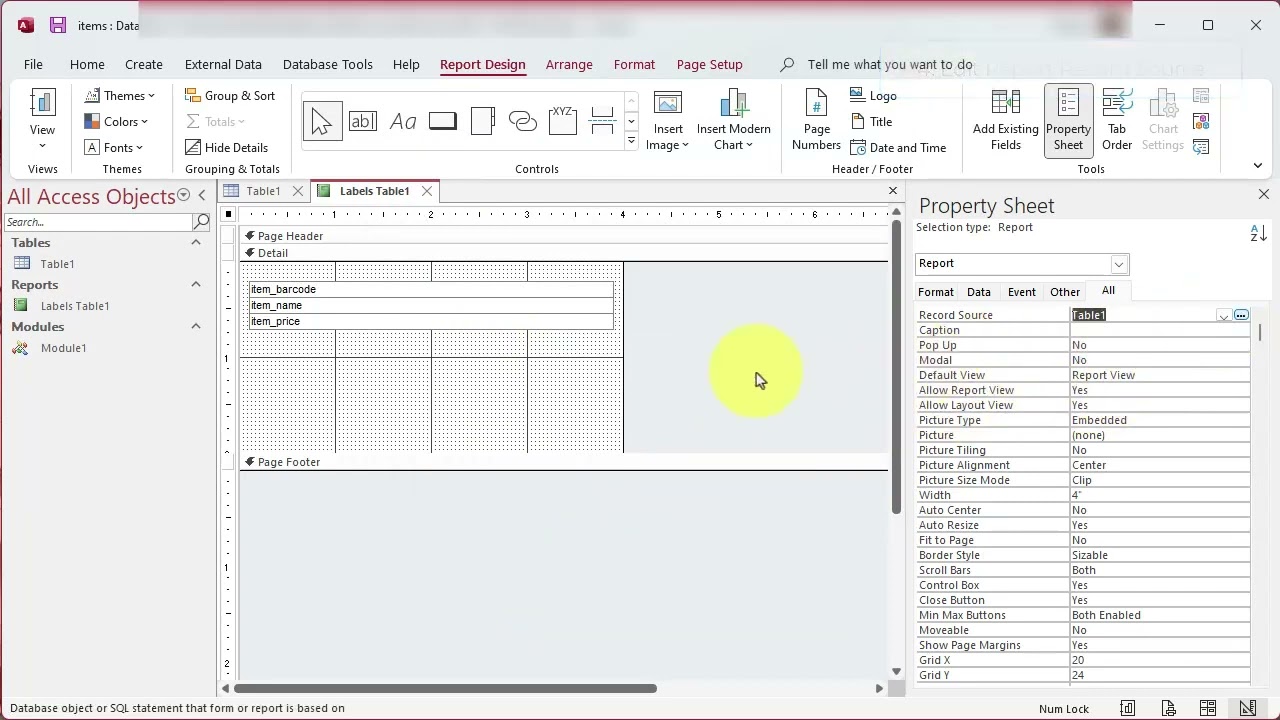Open the Colors dropdown

[116, 122]
